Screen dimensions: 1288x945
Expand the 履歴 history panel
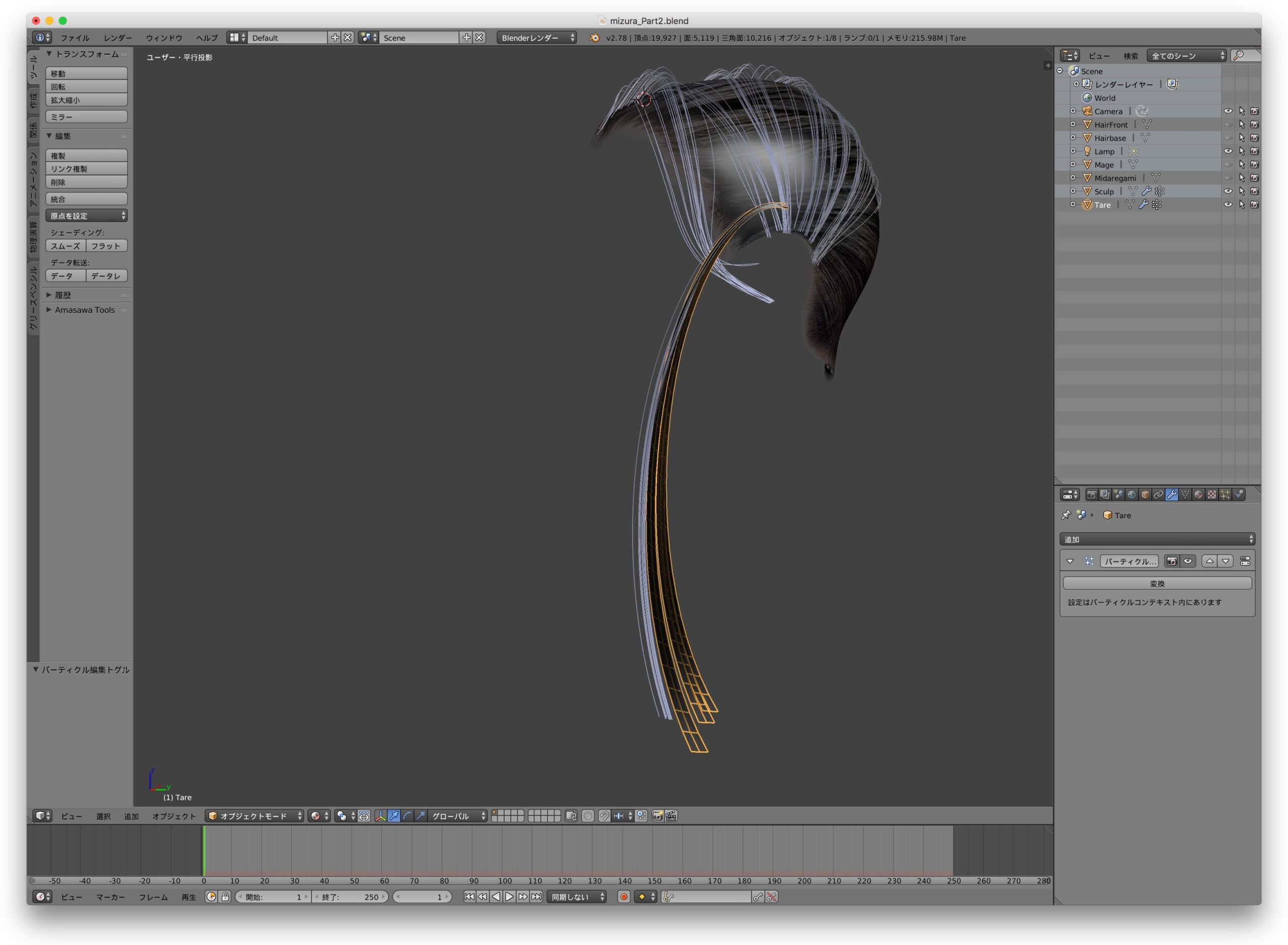62,295
